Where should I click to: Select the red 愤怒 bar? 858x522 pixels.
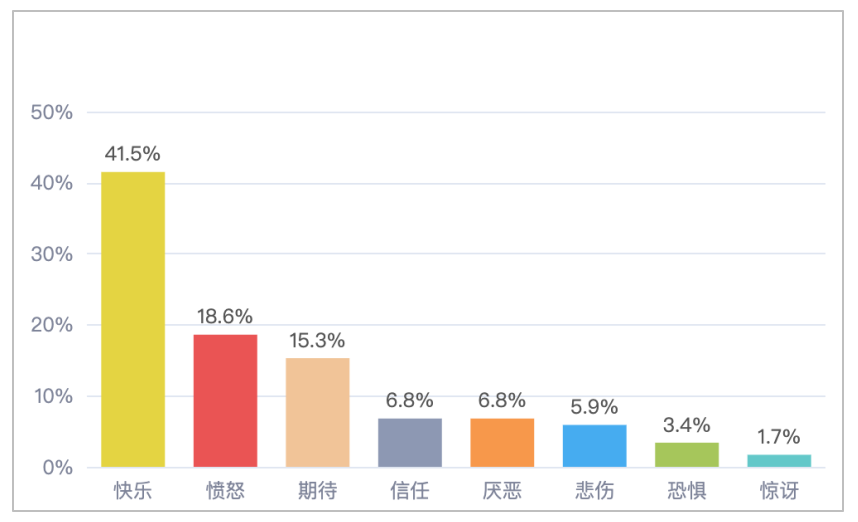coord(225,400)
